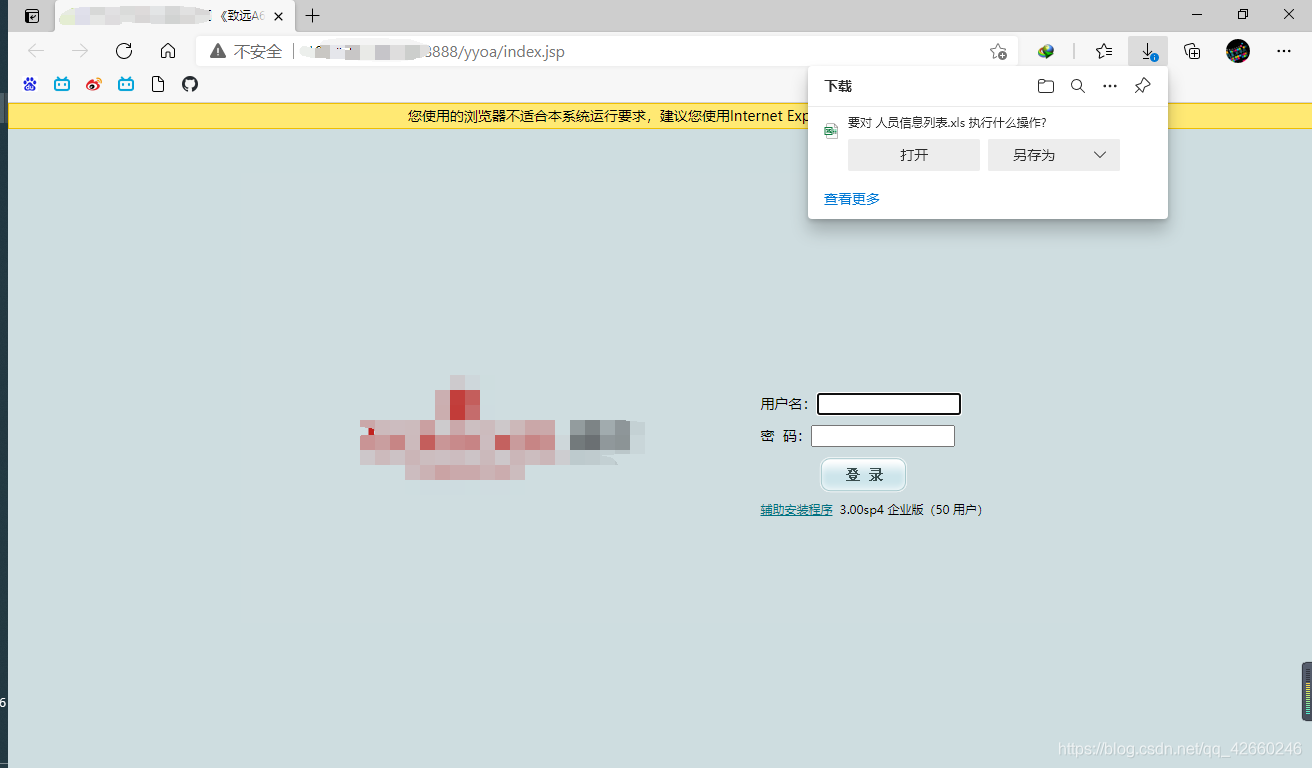The image size is (1312, 768).
Task: Go to browser home page
Action: [x=168, y=51]
